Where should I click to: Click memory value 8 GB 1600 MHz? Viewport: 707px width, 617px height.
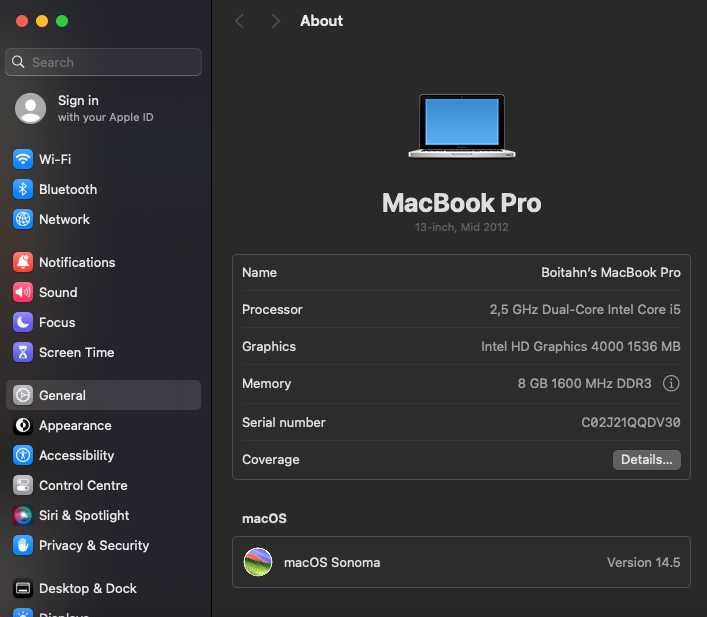[x=584, y=383]
